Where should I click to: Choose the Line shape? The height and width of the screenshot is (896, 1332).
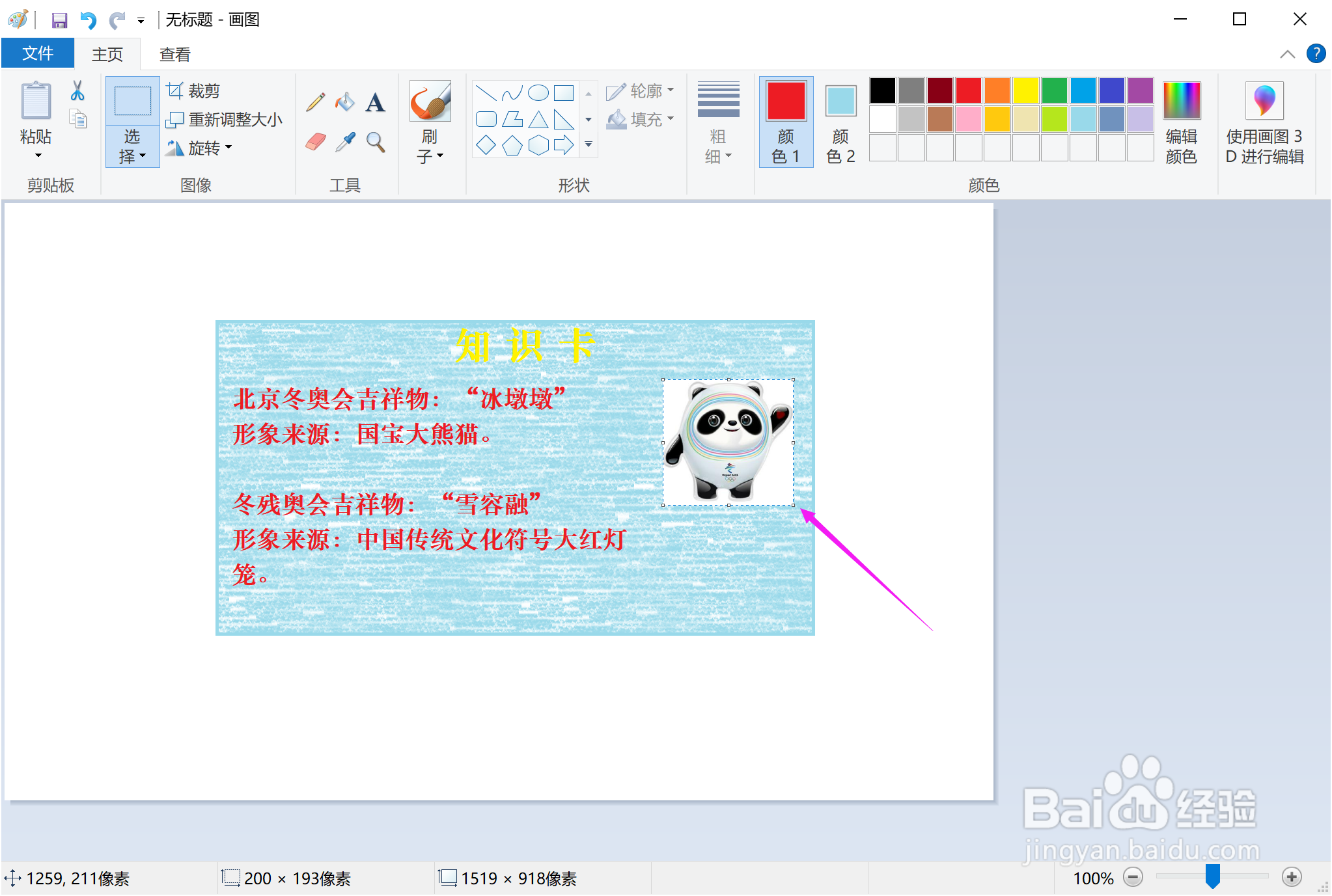click(486, 93)
